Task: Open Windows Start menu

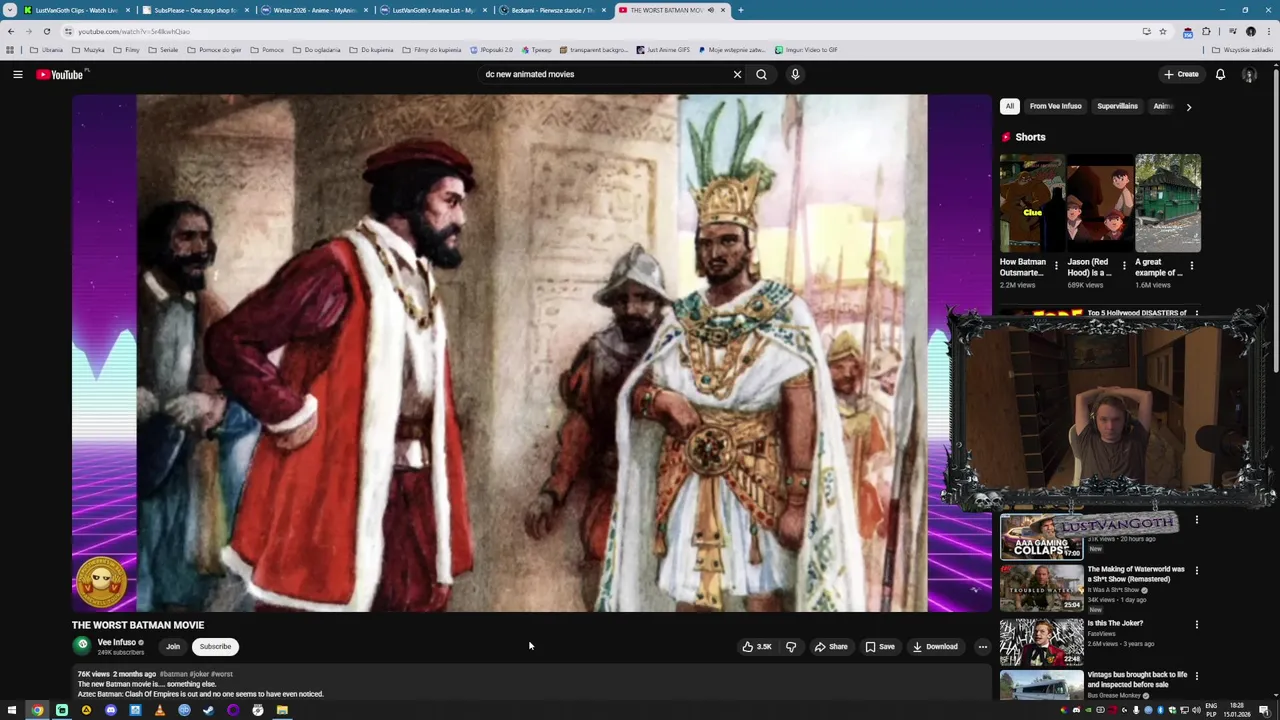Action: coord(12,710)
